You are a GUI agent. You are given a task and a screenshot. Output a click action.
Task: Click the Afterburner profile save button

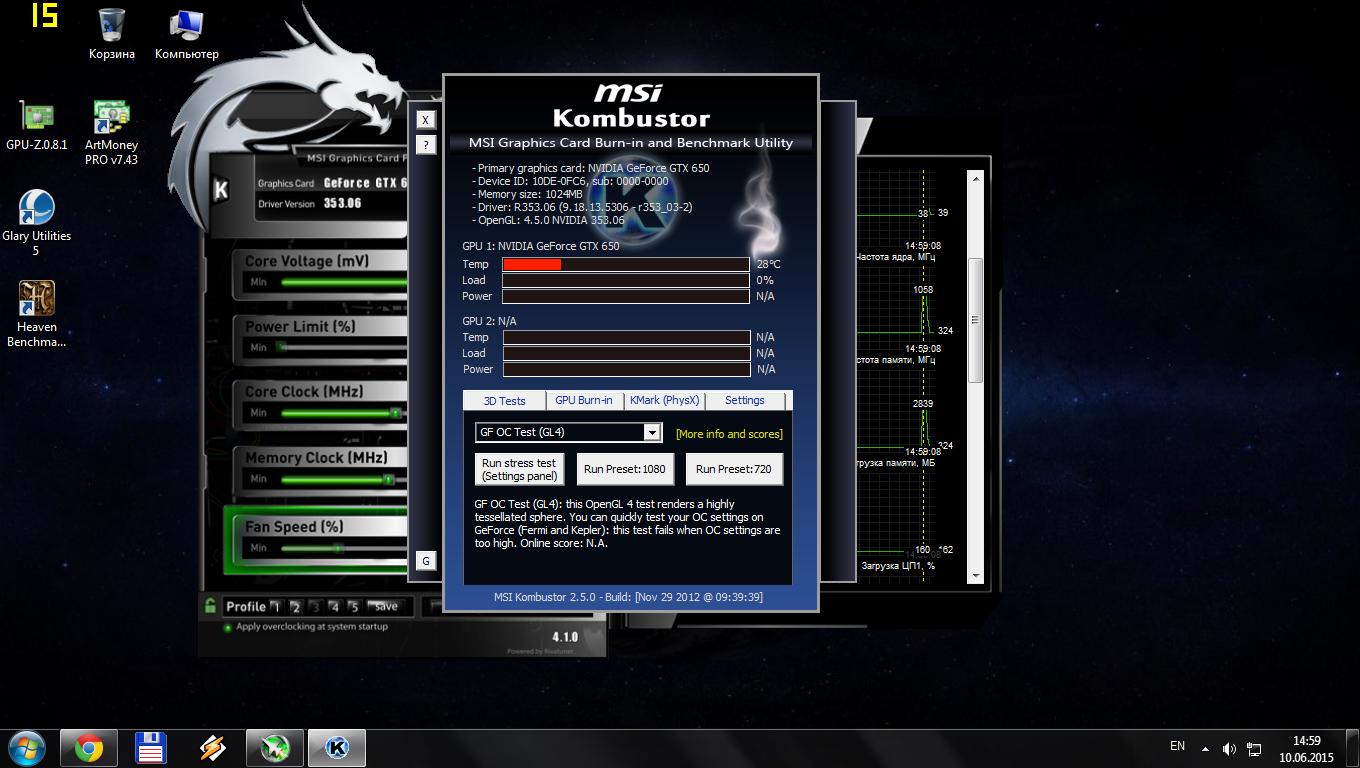tap(385, 606)
